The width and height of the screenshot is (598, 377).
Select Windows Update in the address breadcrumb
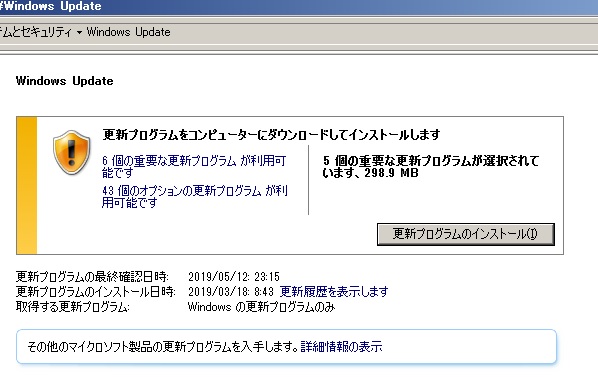click(x=128, y=32)
